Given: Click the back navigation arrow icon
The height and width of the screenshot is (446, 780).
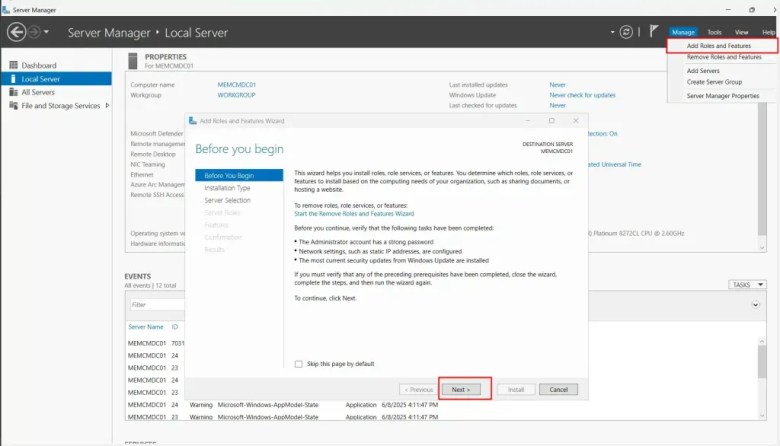Looking at the screenshot, I should [x=16, y=32].
